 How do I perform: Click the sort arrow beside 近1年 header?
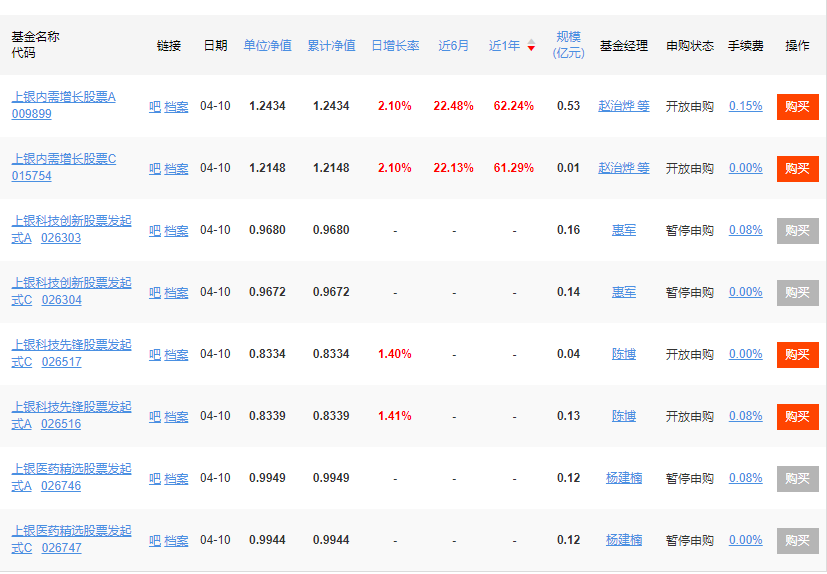pyautogui.click(x=531, y=46)
